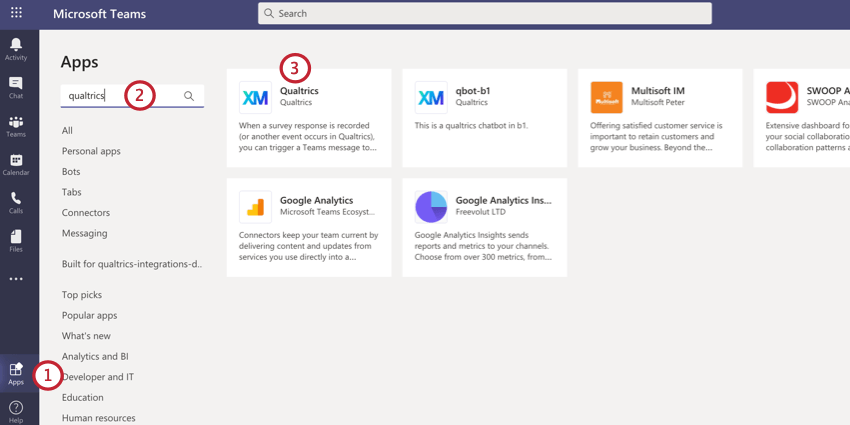
Task: Open the Developer and IT category
Action: pos(98,377)
